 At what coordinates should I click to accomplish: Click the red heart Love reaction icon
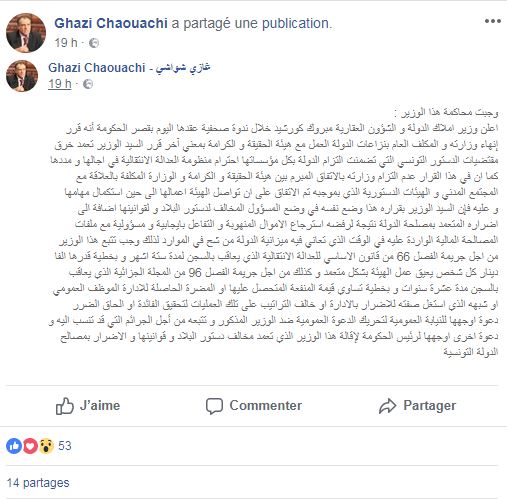click(30, 446)
